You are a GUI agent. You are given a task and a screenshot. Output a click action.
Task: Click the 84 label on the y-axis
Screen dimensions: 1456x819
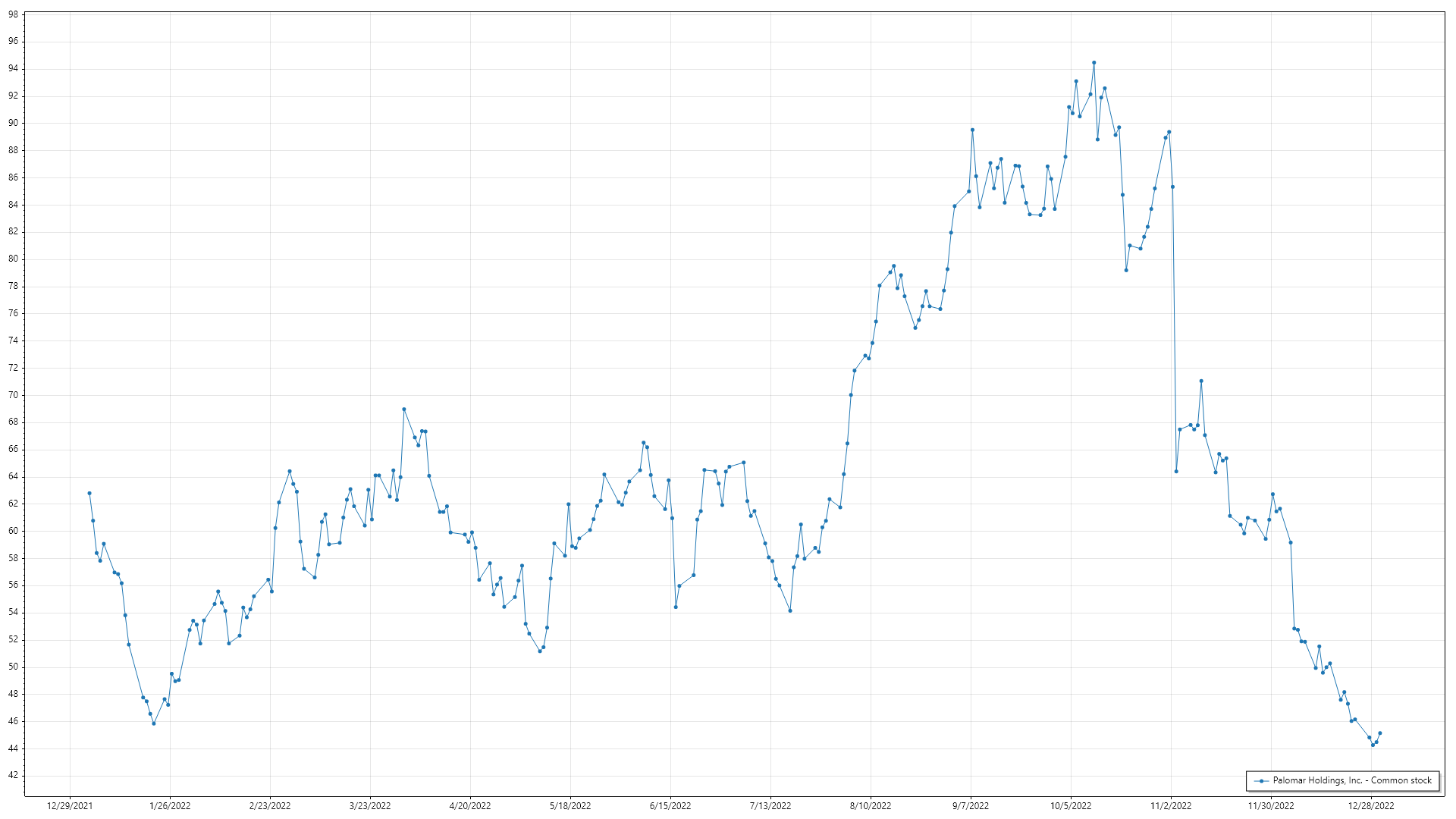(14, 205)
